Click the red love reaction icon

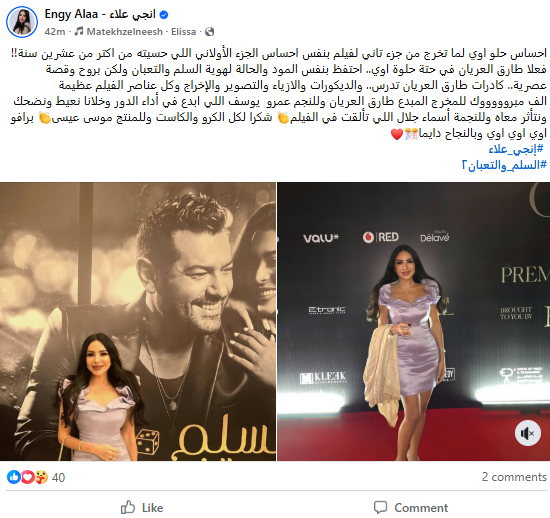coord(27,477)
